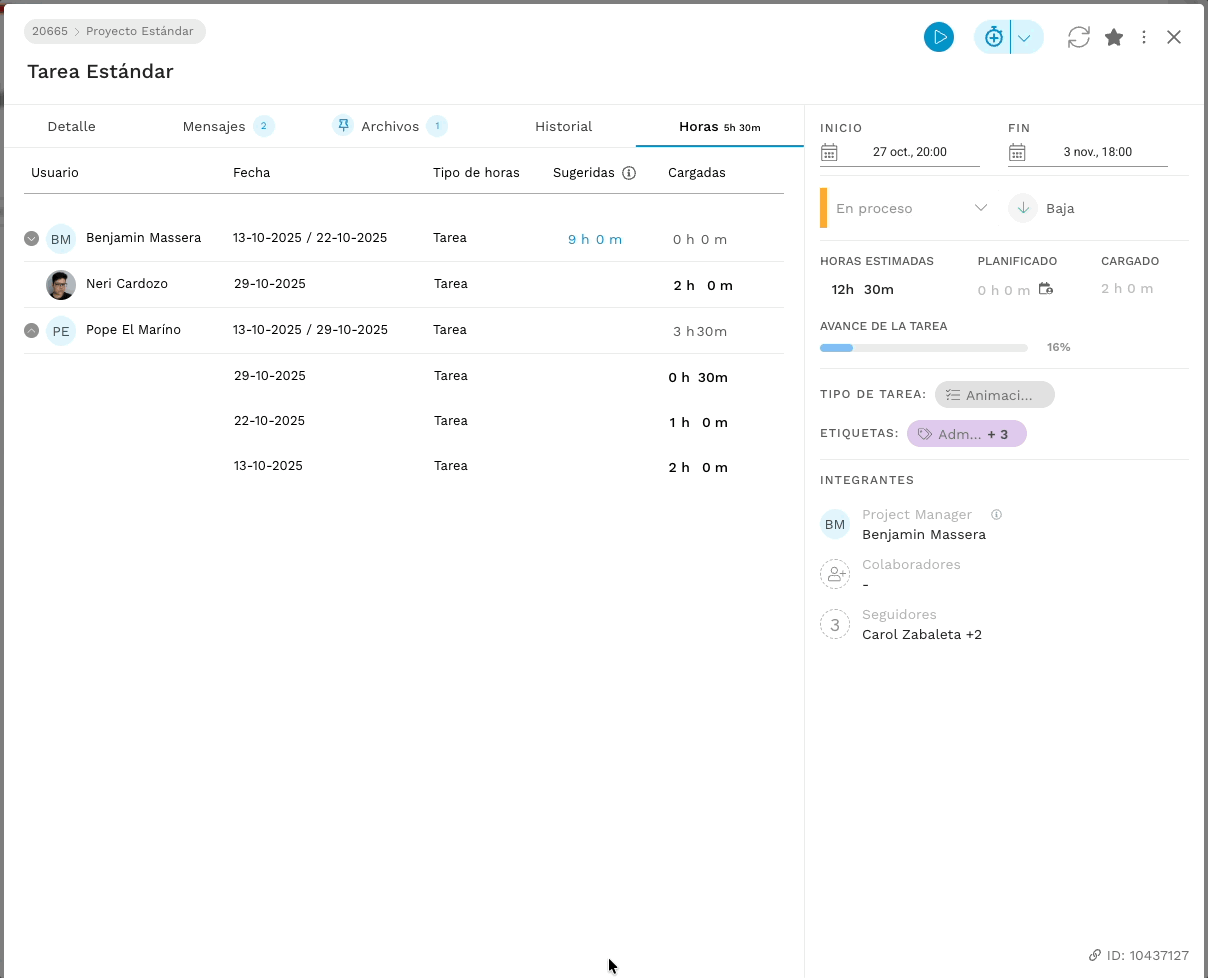Open the Inicio calendar icon
Image resolution: width=1208 pixels, height=978 pixels.
tap(829, 152)
